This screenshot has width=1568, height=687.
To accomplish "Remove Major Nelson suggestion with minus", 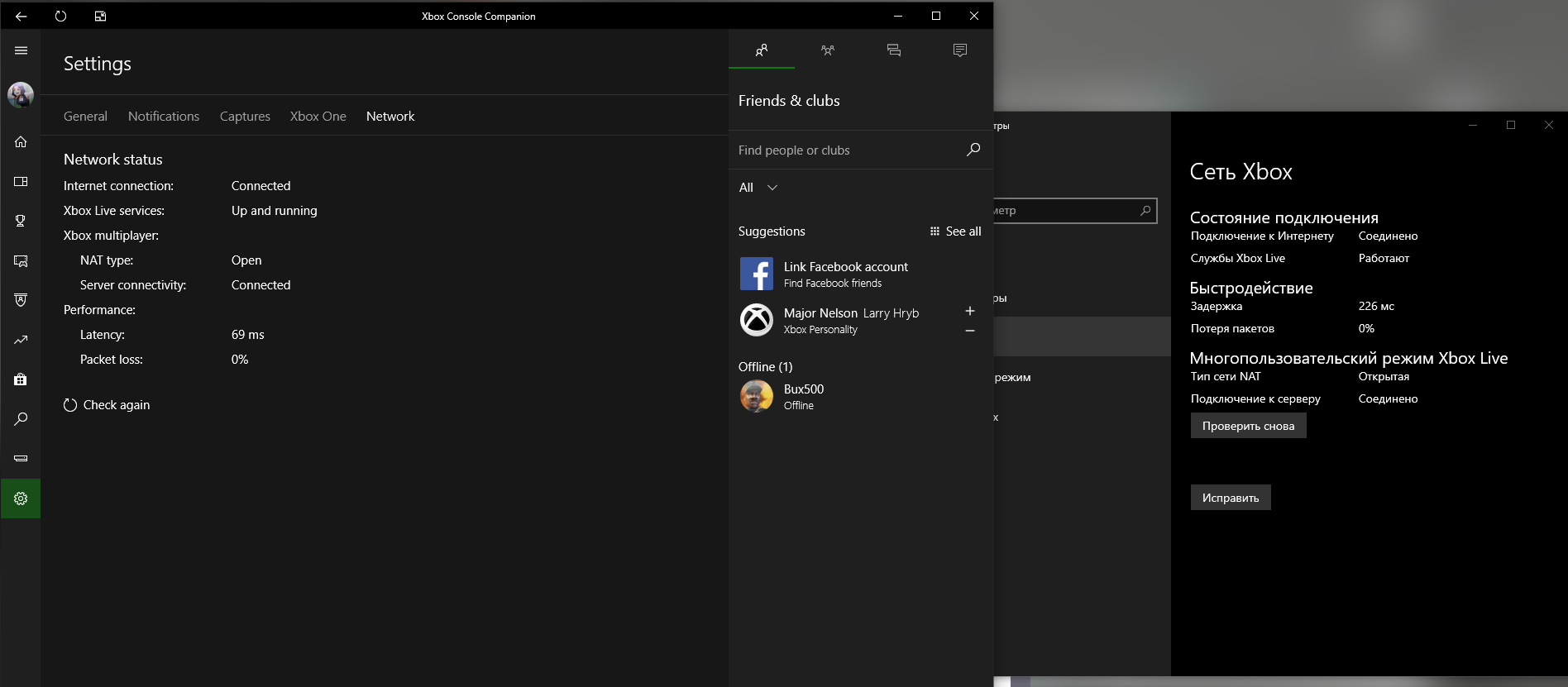I will point(970,331).
